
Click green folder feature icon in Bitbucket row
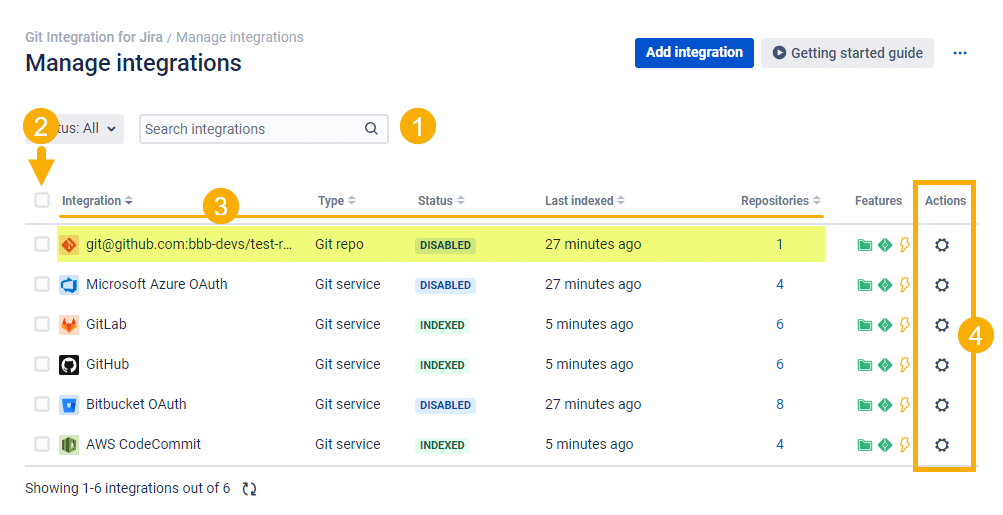[865, 405]
